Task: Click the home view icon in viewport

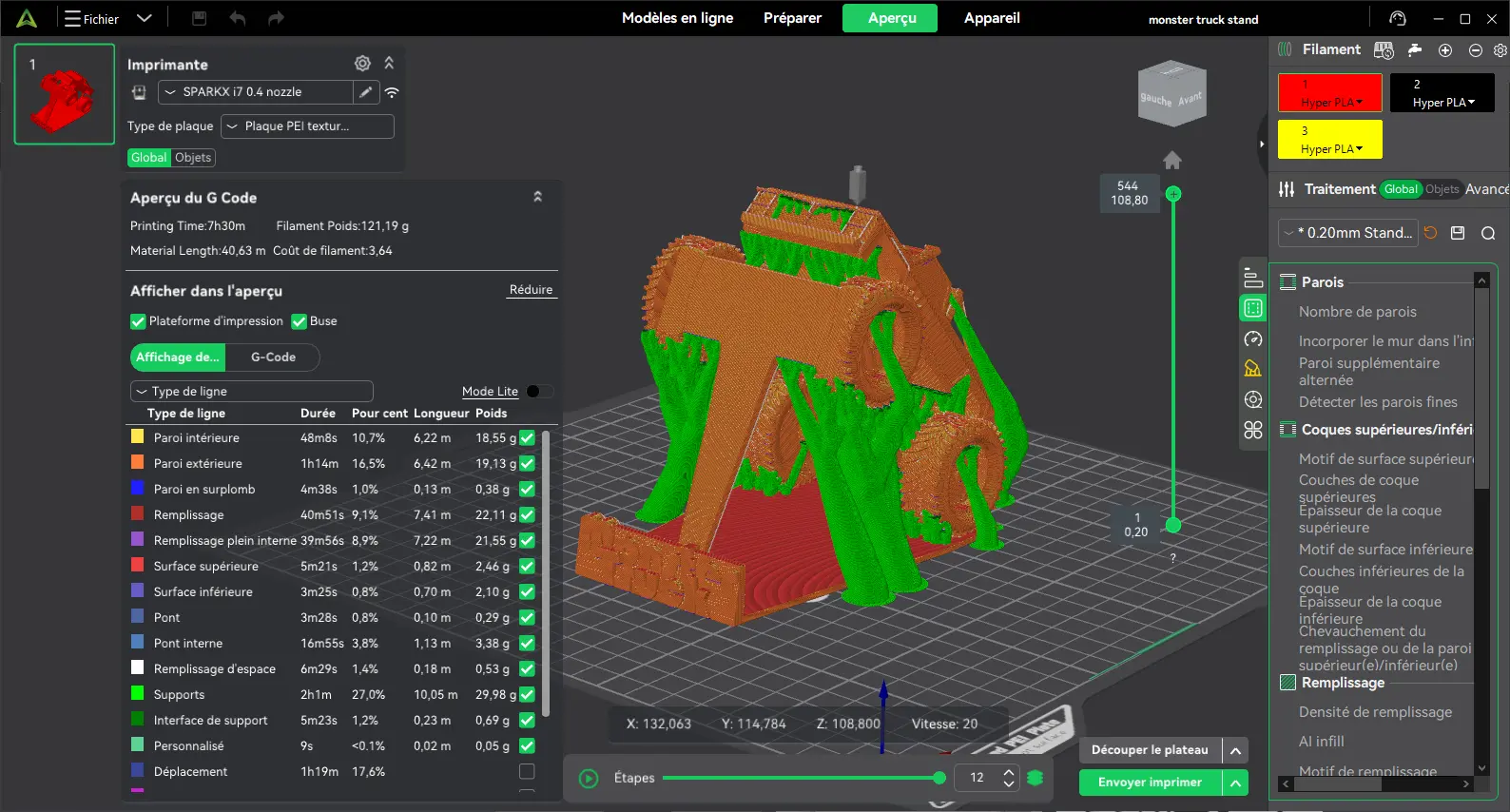Action: click(1172, 160)
